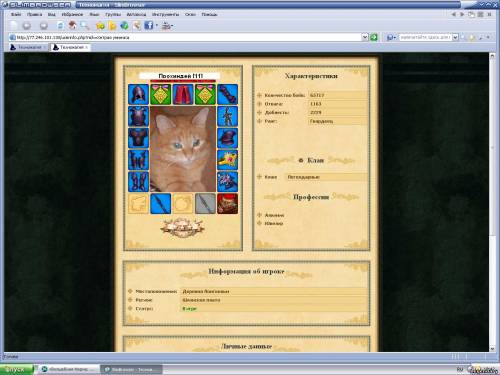Click the globe icon in browser toolbar

124,25
